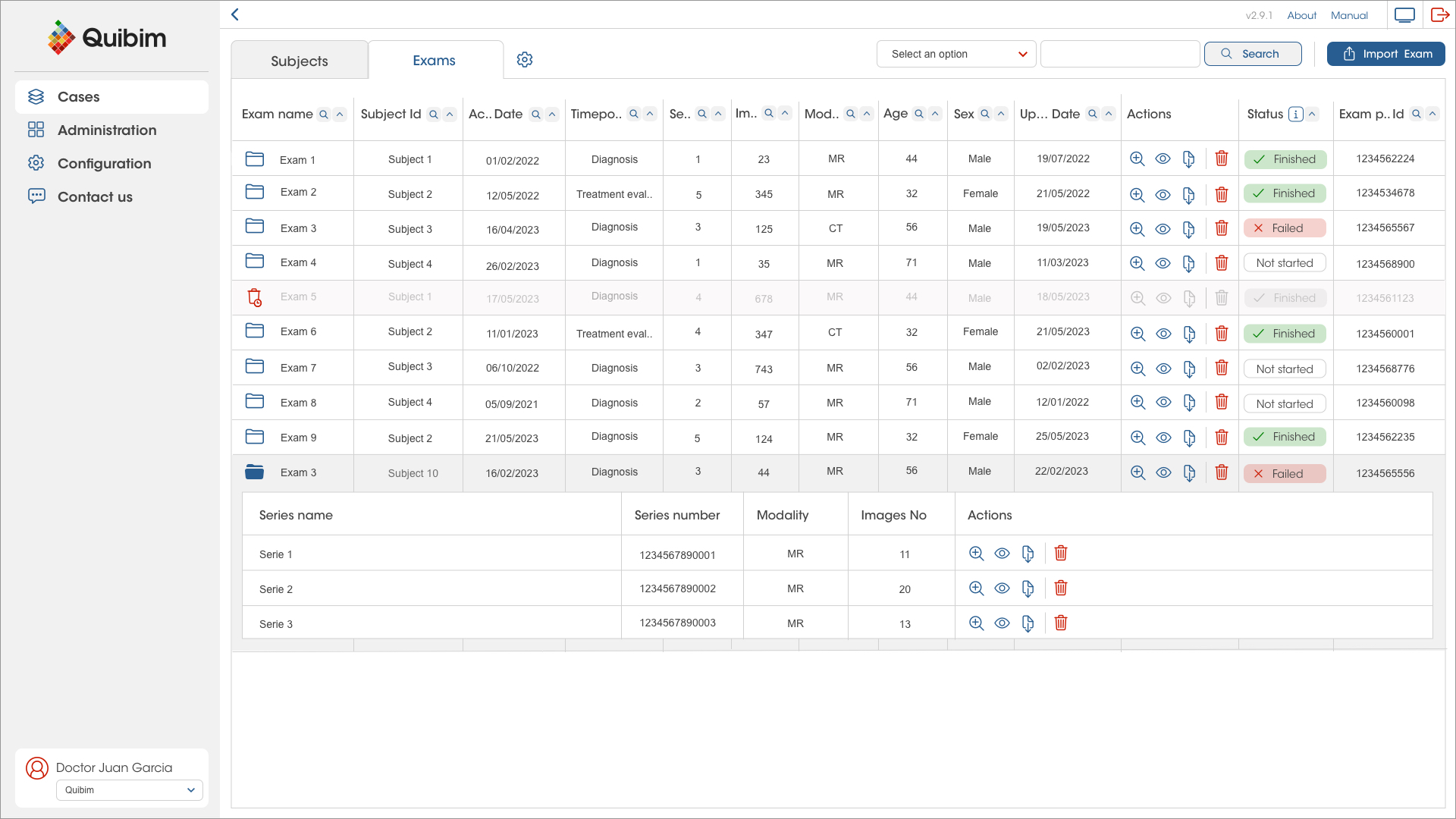
Task: Open the Manual from the top menu
Action: 1349,15
